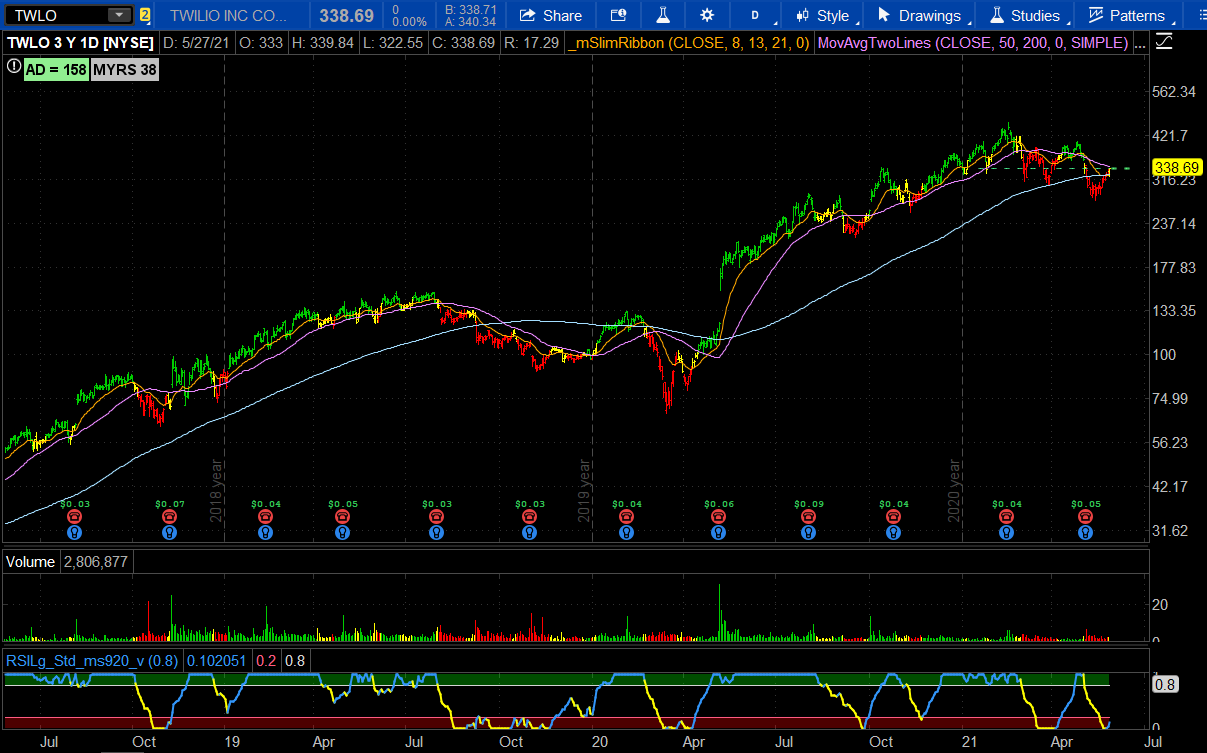Image resolution: width=1207 pixels, height=753 pixels.
Task: Expand the TWLO symbol dropdown arrow
Action: [119, 15]
